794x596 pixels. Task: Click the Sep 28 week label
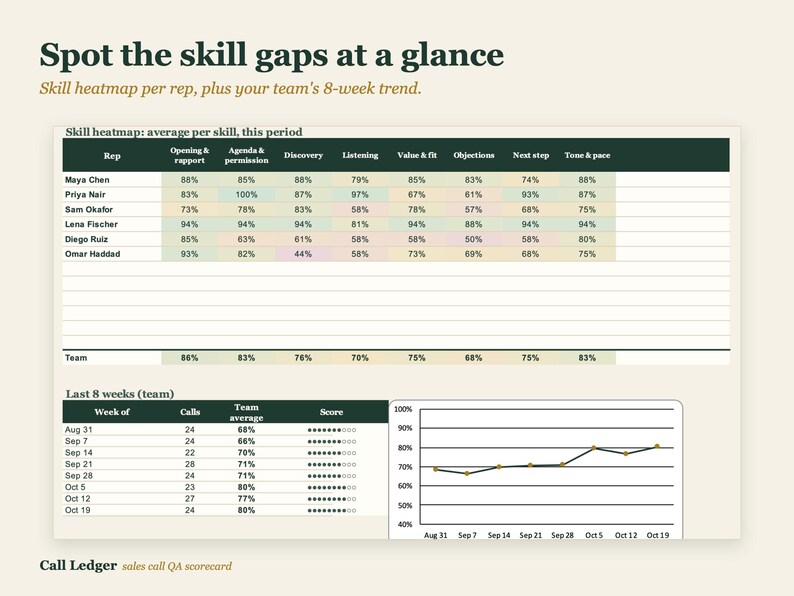tap(78, 475)
